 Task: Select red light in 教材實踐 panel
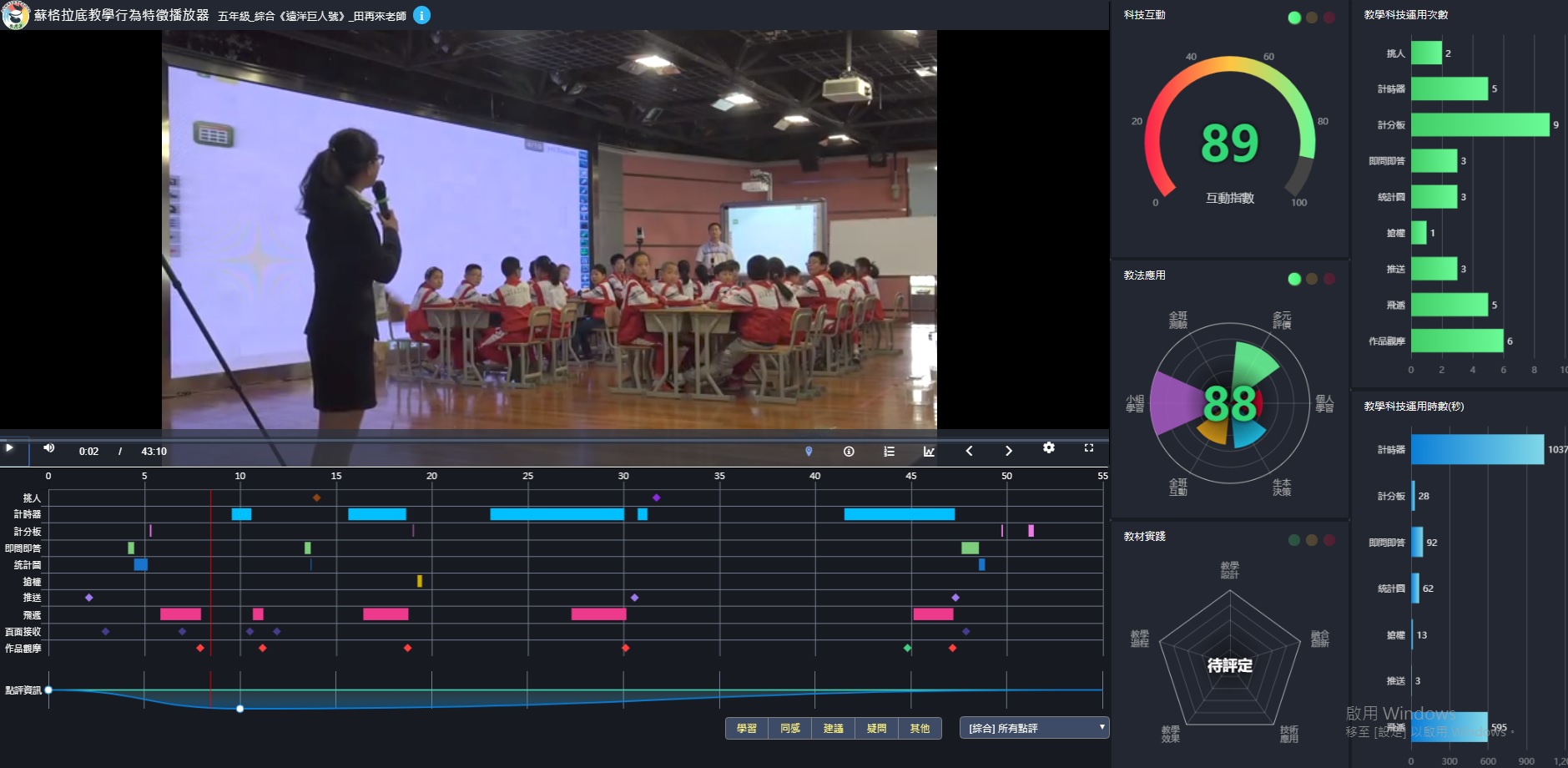click(1329, 540)
